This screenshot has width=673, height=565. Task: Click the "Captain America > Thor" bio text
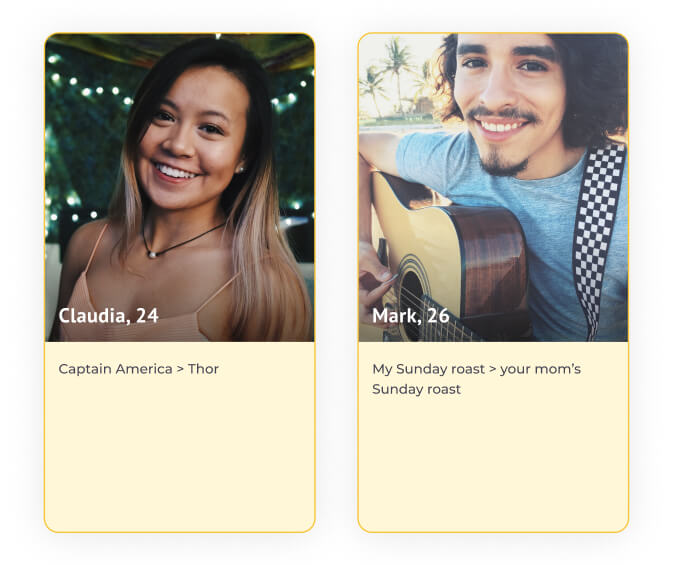[x=139, y=369]
